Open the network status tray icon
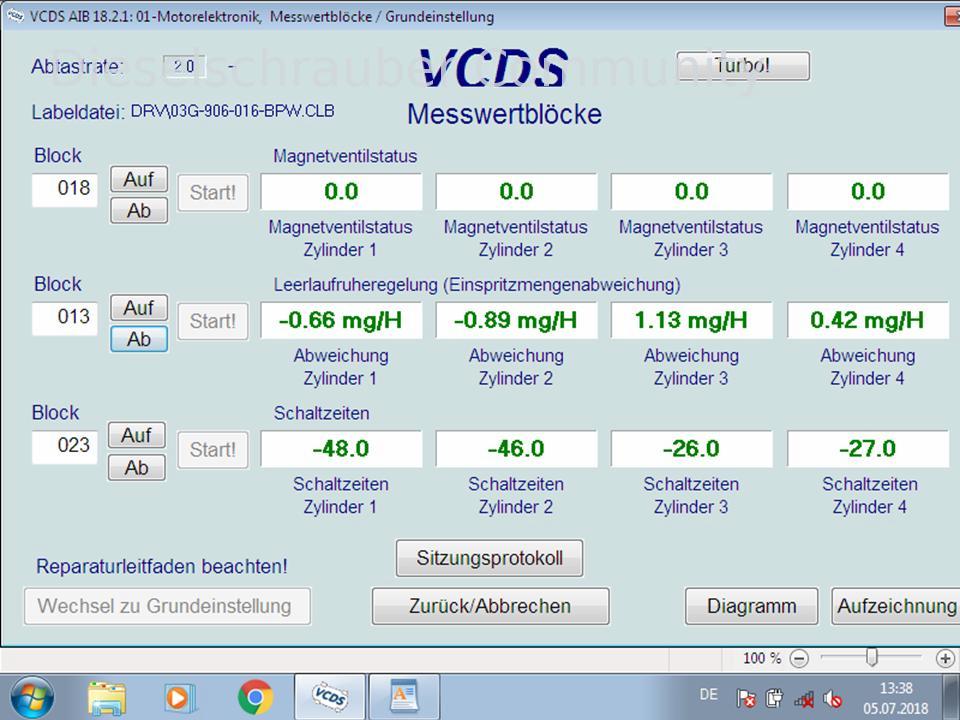 [x=803, y=698]
